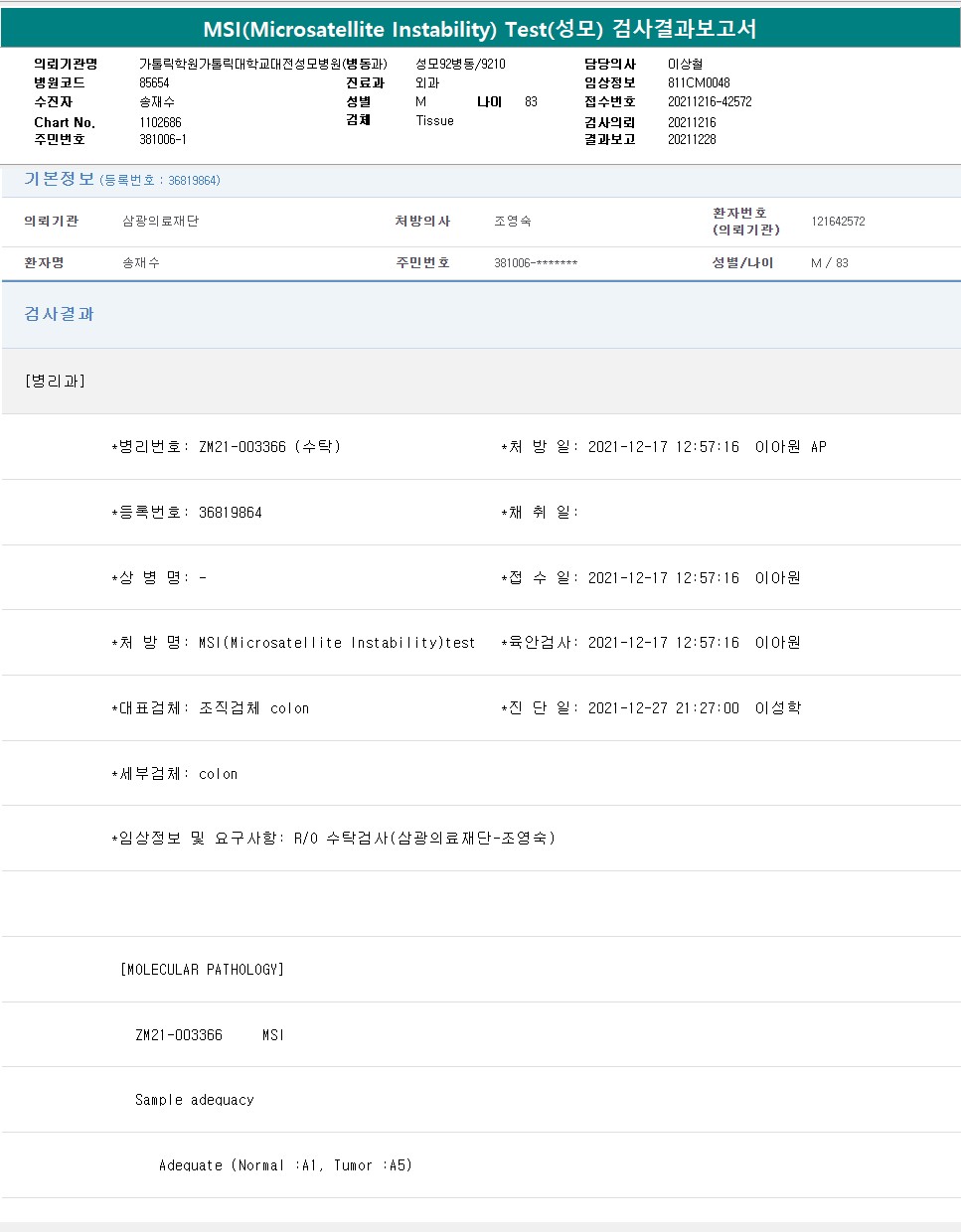
Task: Click the MSI Test report title banner
Action: 480,29
